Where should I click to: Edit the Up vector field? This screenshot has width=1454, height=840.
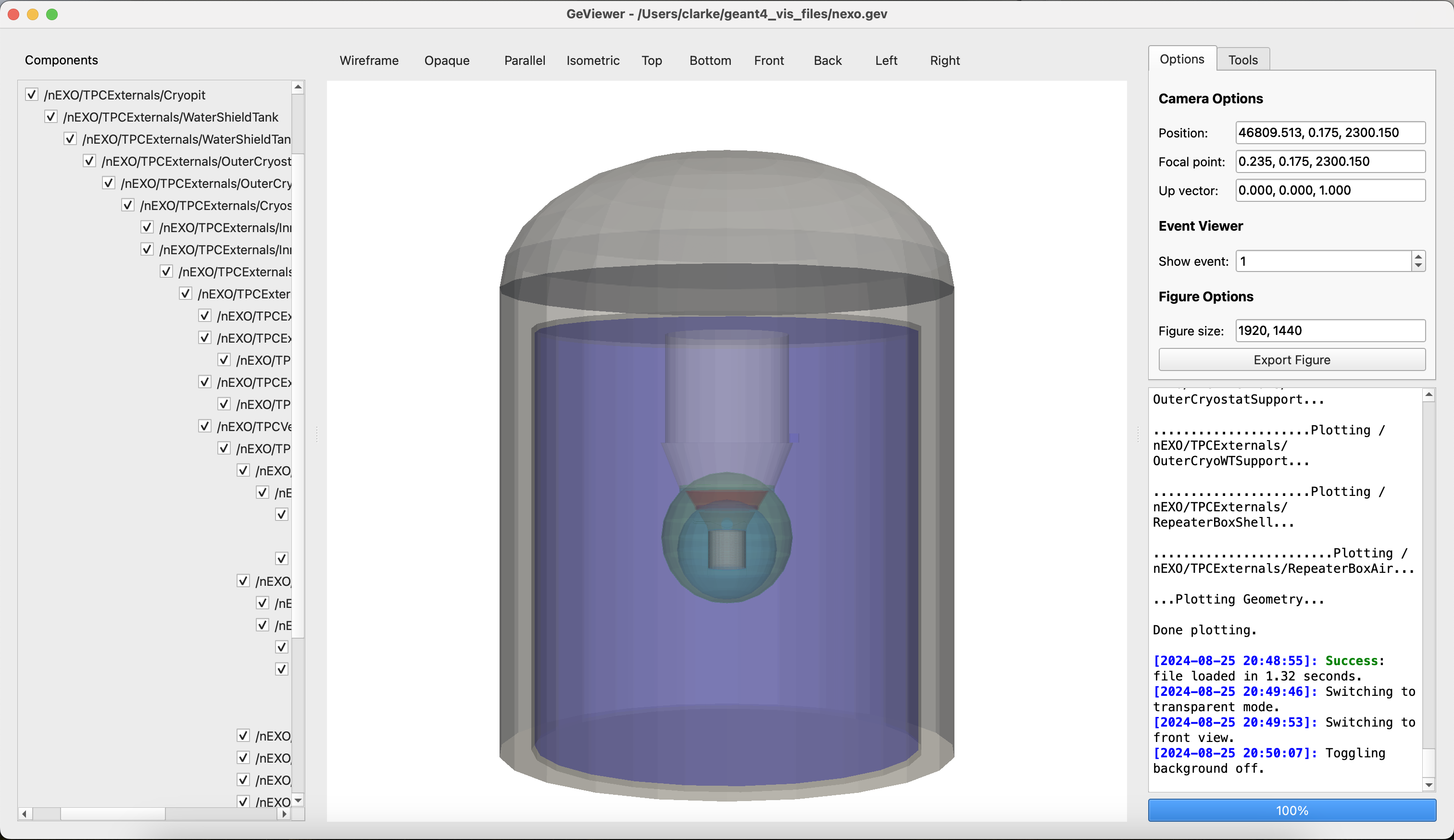1330,190
